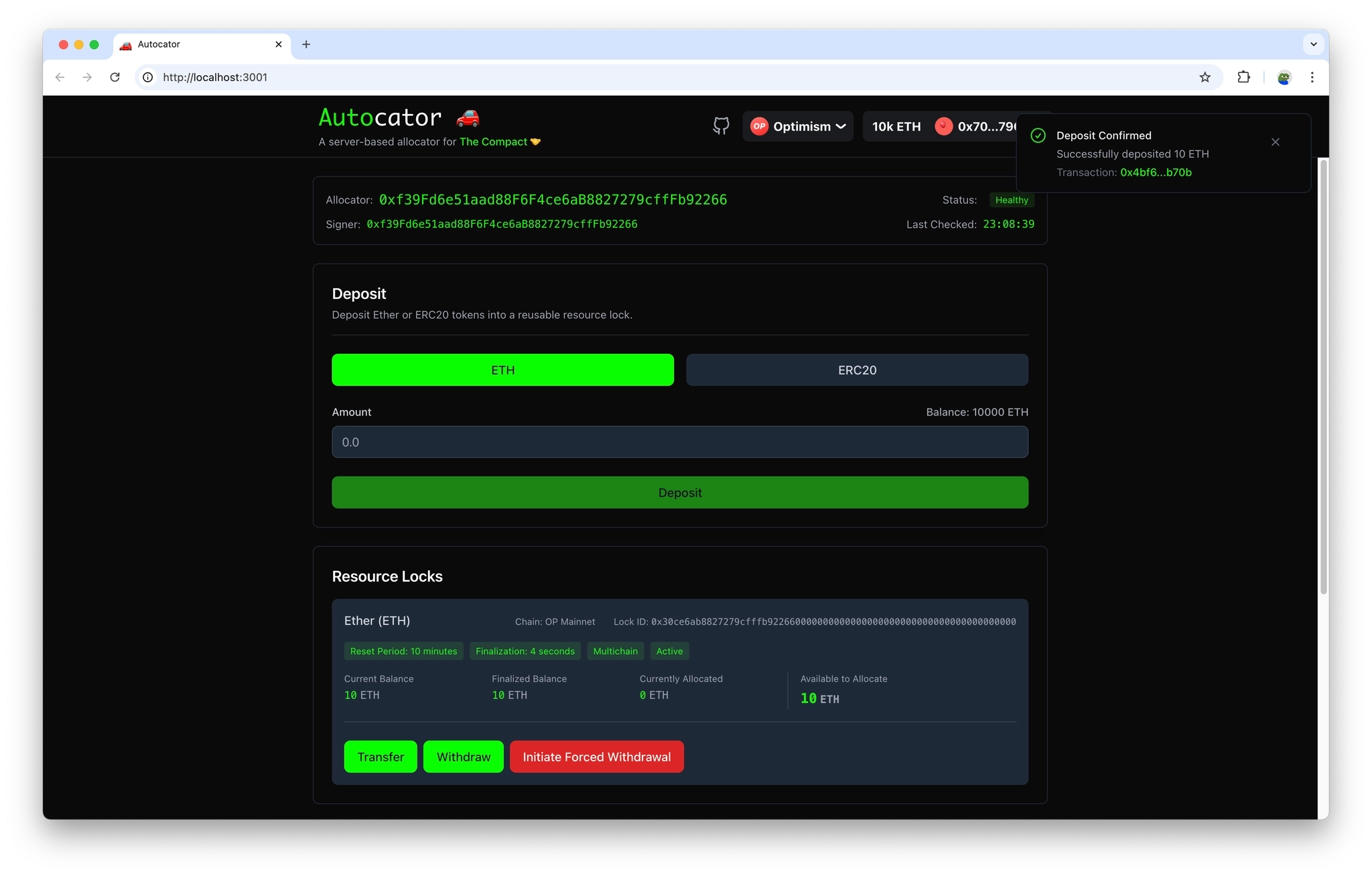The image size is (1372, 876).
Task: Click the browser reload icon
Action: [115, 77]
